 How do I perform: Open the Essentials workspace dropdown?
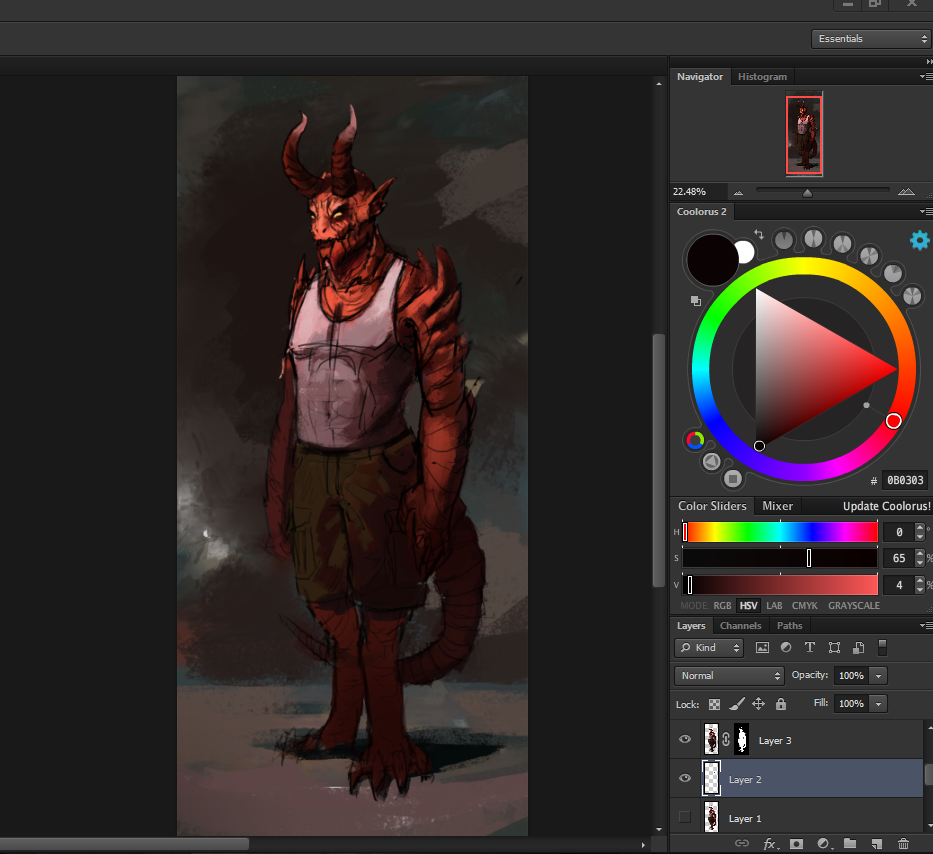[x=870, y=39]
